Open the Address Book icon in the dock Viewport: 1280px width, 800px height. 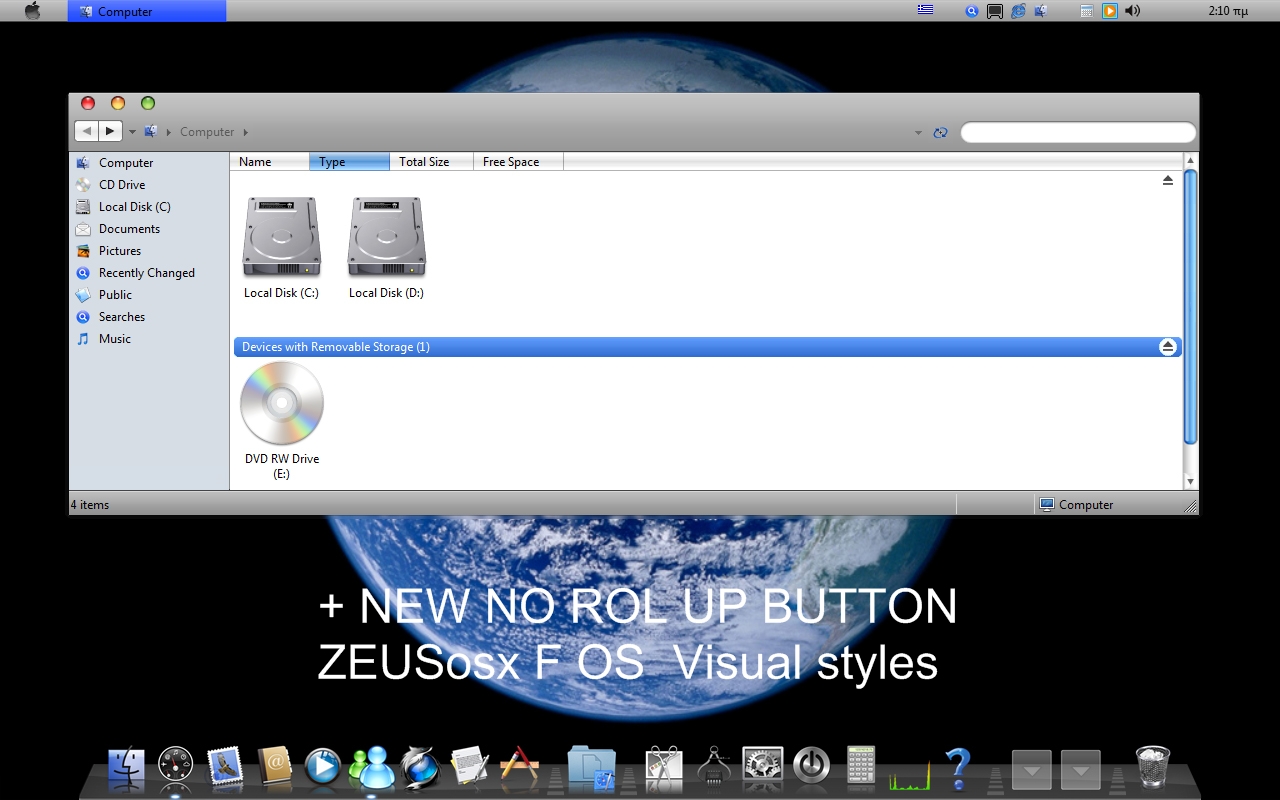coord(273,766)
